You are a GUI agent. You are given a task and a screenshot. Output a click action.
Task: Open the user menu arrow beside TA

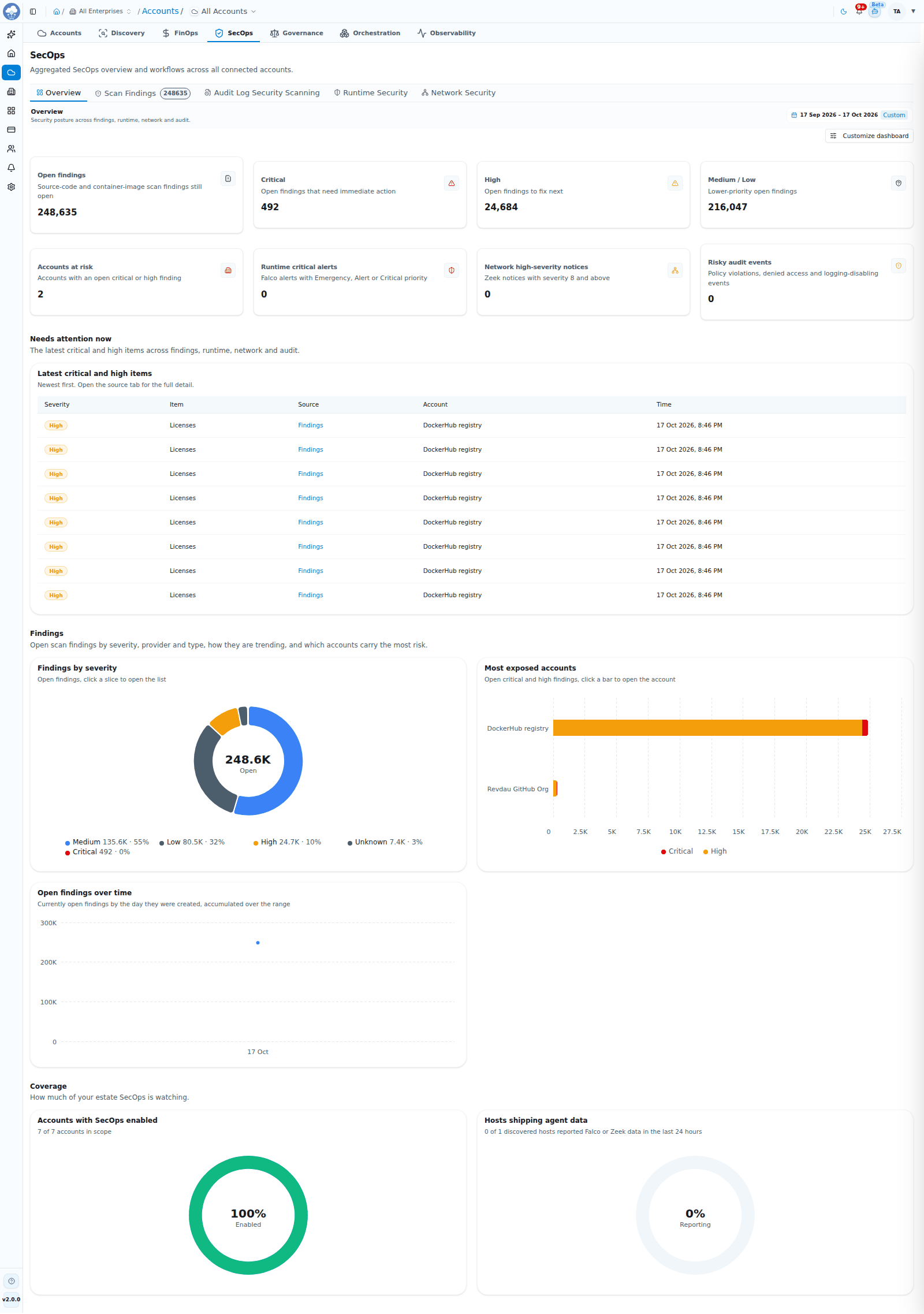tap(914, 12)
